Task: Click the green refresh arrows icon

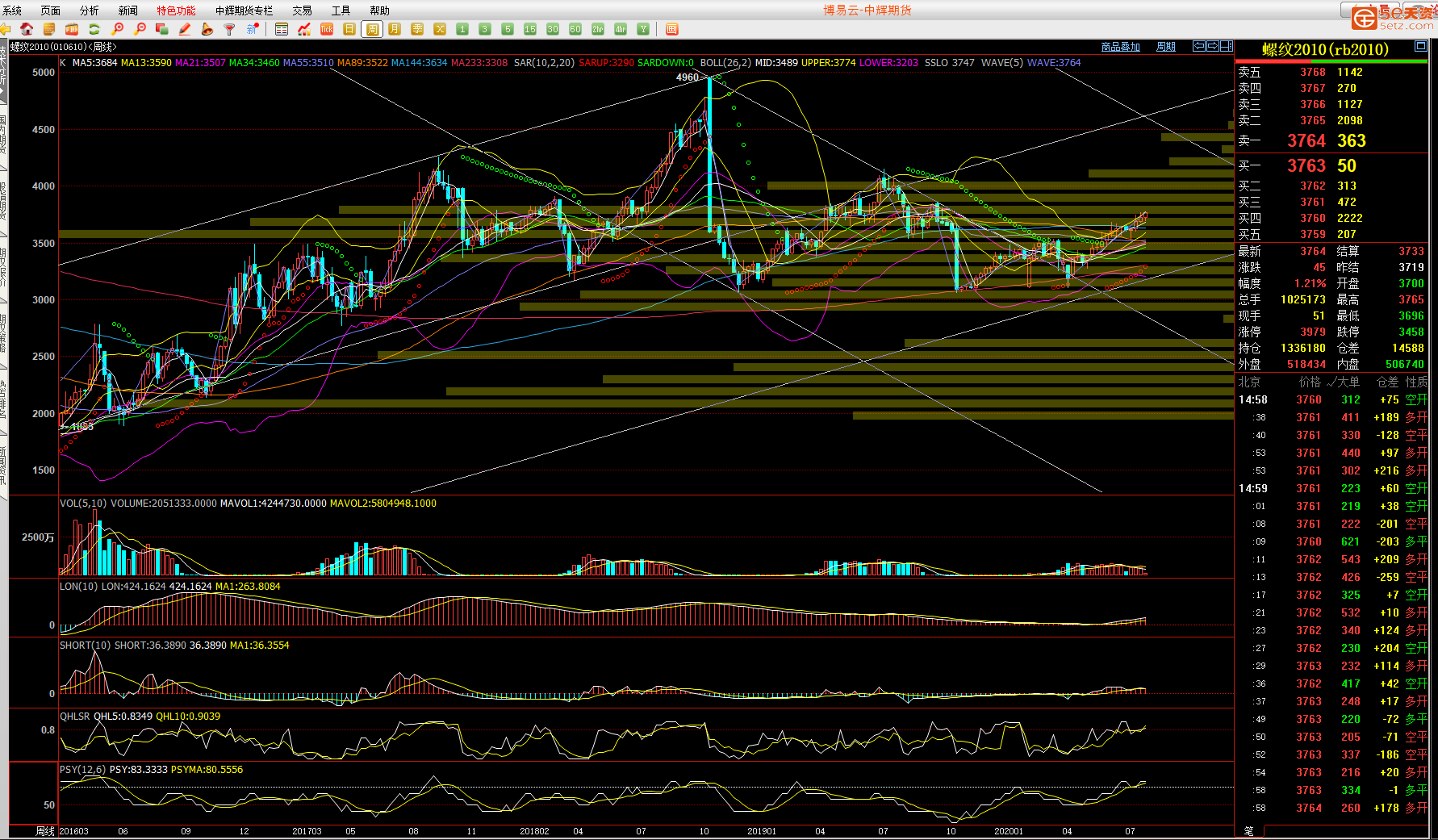Action: tap(94, 29)
